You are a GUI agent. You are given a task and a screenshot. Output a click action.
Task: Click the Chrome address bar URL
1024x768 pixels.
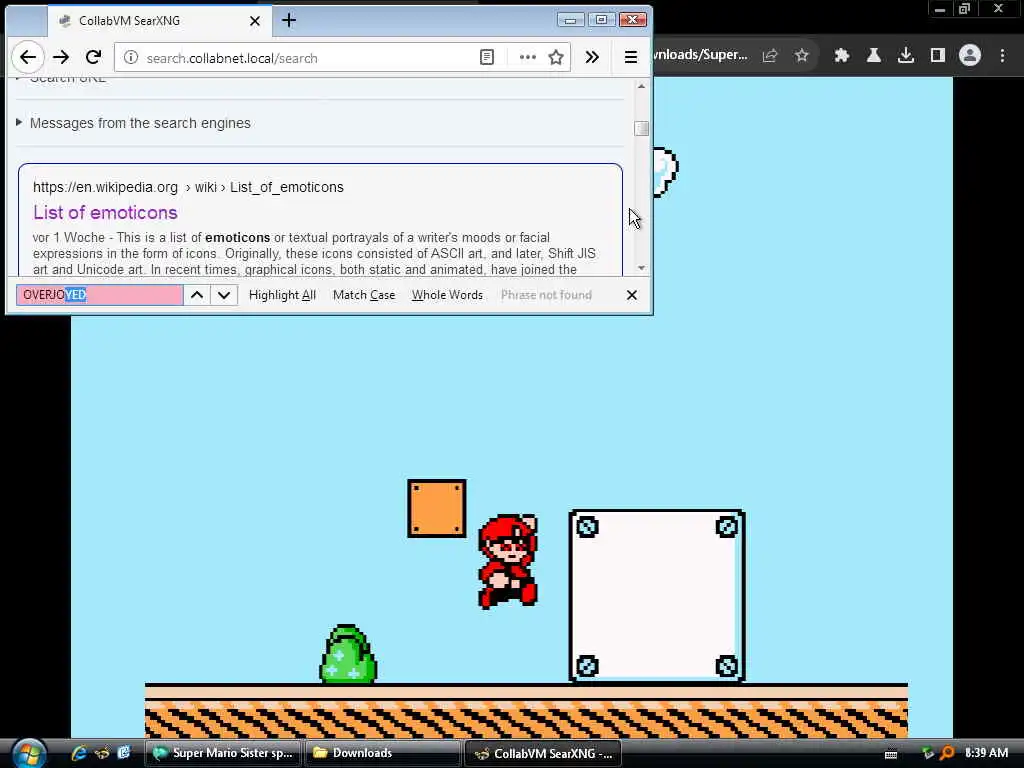(x=701, y=55)
